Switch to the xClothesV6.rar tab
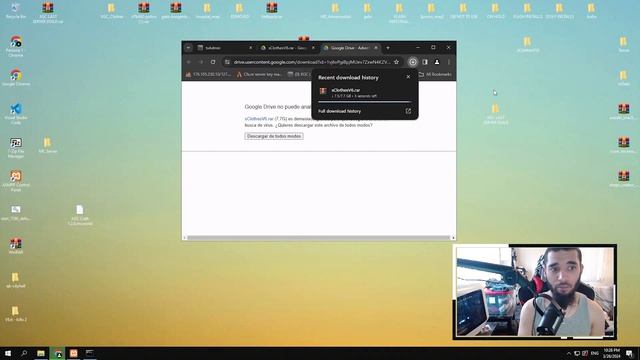 click(288, 48)
